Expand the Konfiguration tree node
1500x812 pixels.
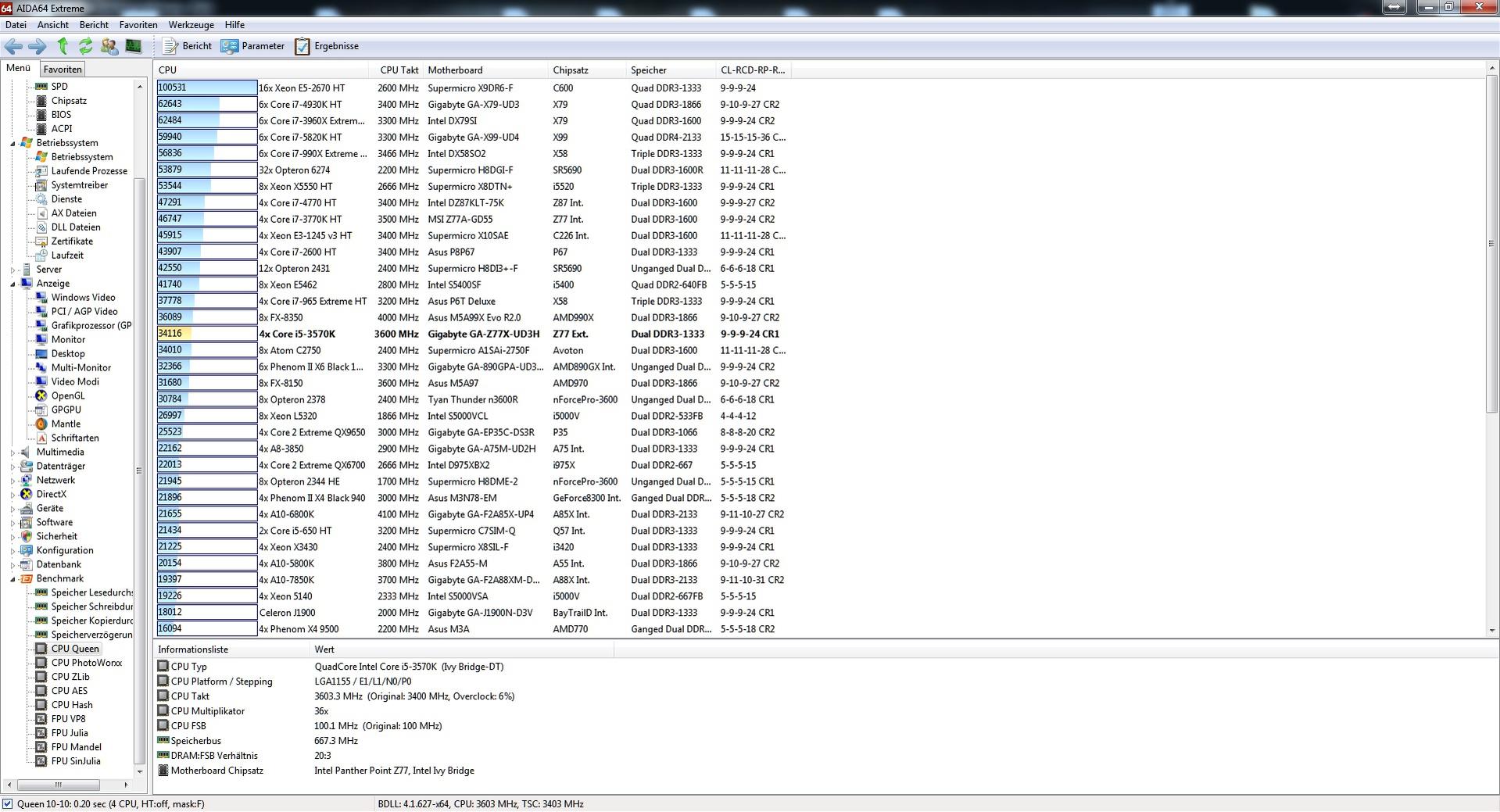pos(13,551)
